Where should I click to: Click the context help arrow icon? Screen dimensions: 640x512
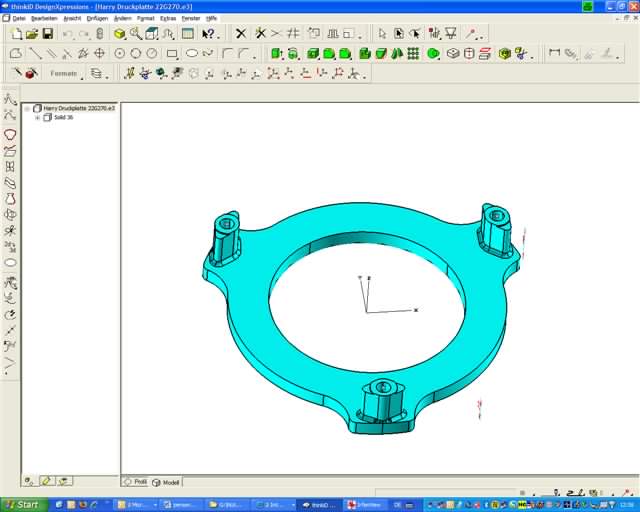point(208,34)
